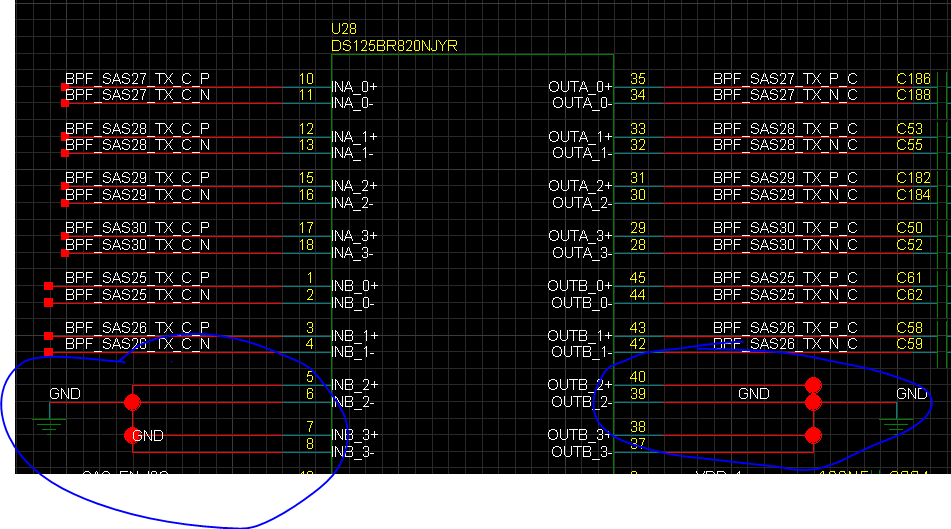
Task: Select the left ground symbol below GND
Action: tap(49, 426)
